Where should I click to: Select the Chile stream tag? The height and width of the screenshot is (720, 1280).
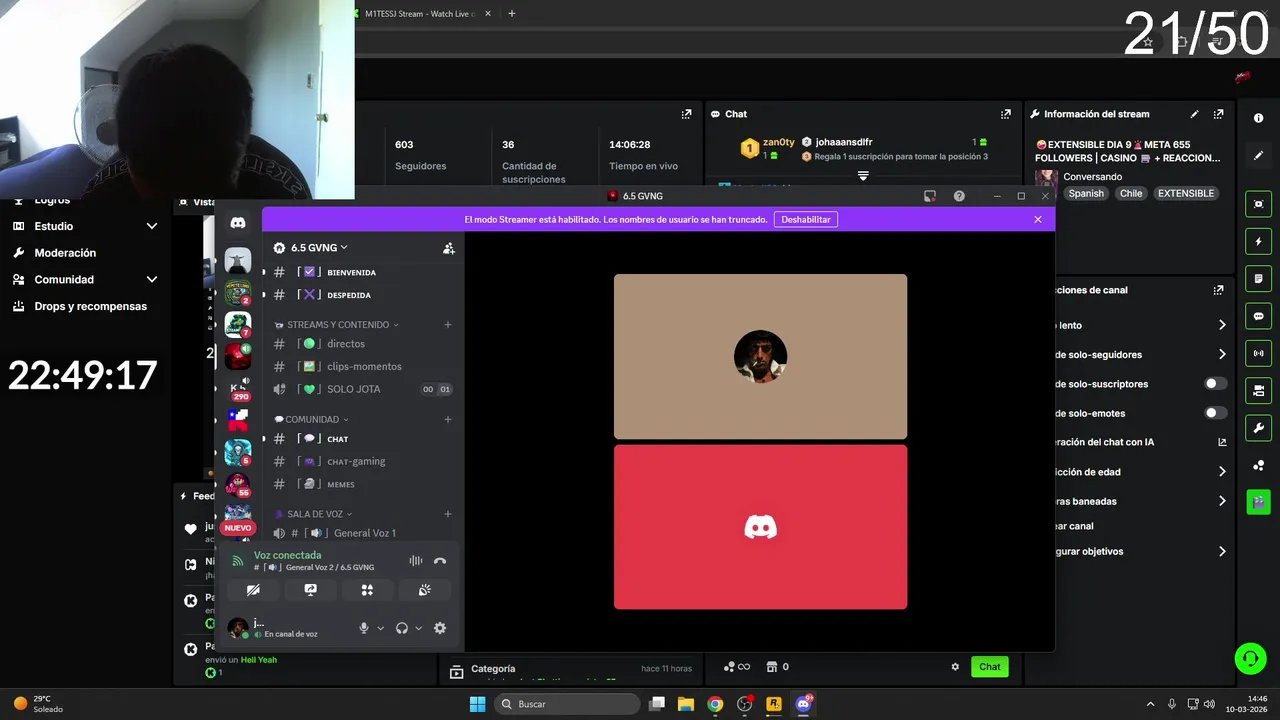click(1131, 193)
